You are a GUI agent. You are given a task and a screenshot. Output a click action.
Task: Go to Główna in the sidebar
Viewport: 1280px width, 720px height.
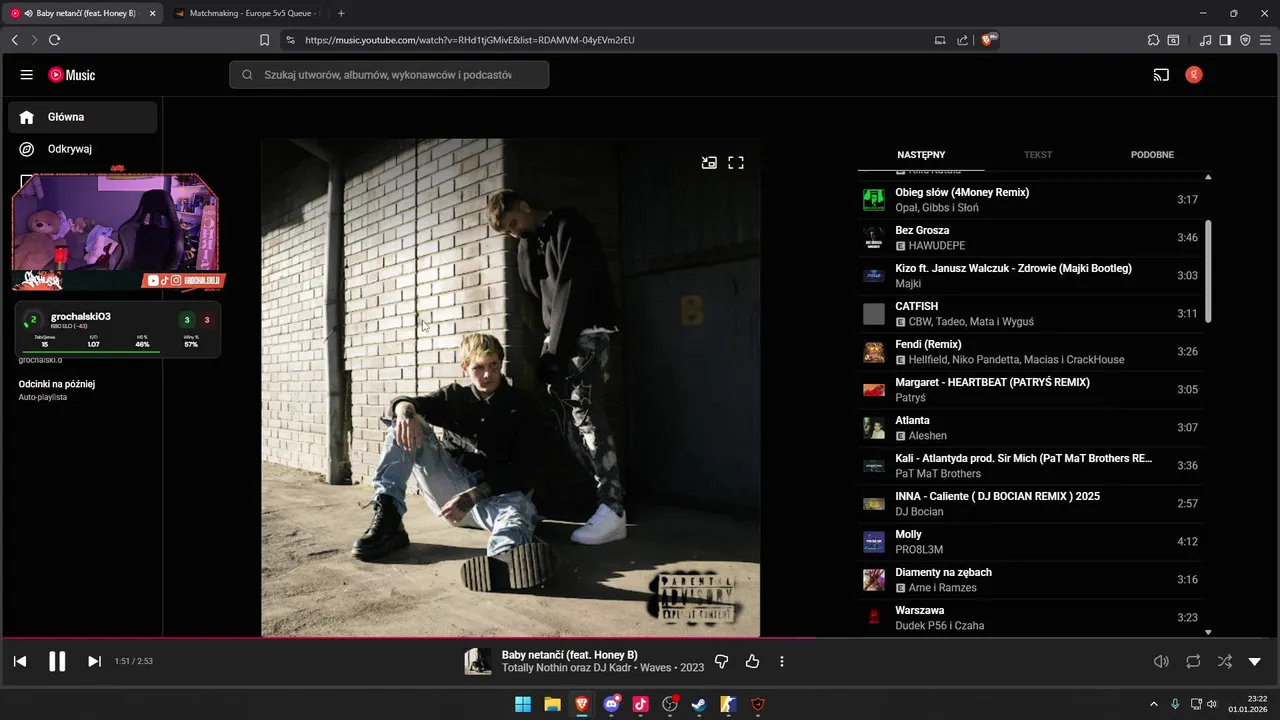(83, 117)
